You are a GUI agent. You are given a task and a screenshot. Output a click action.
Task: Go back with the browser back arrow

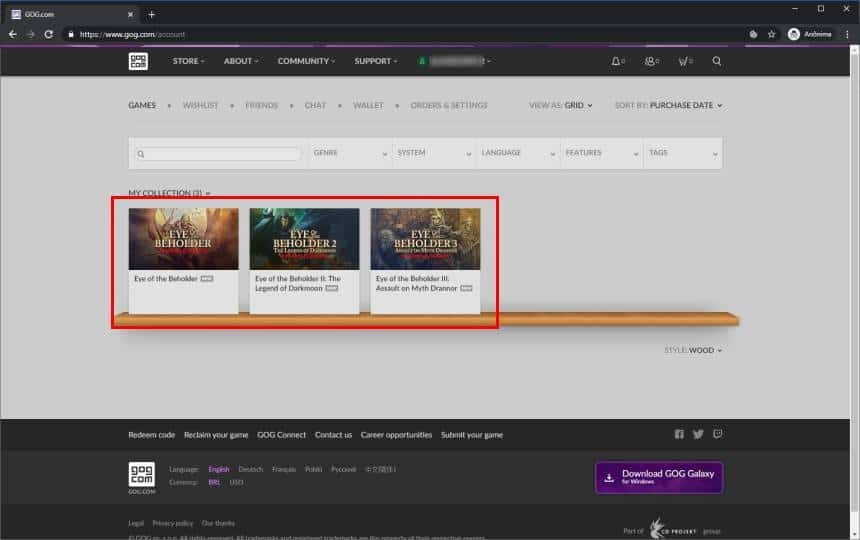click(13, 34)
